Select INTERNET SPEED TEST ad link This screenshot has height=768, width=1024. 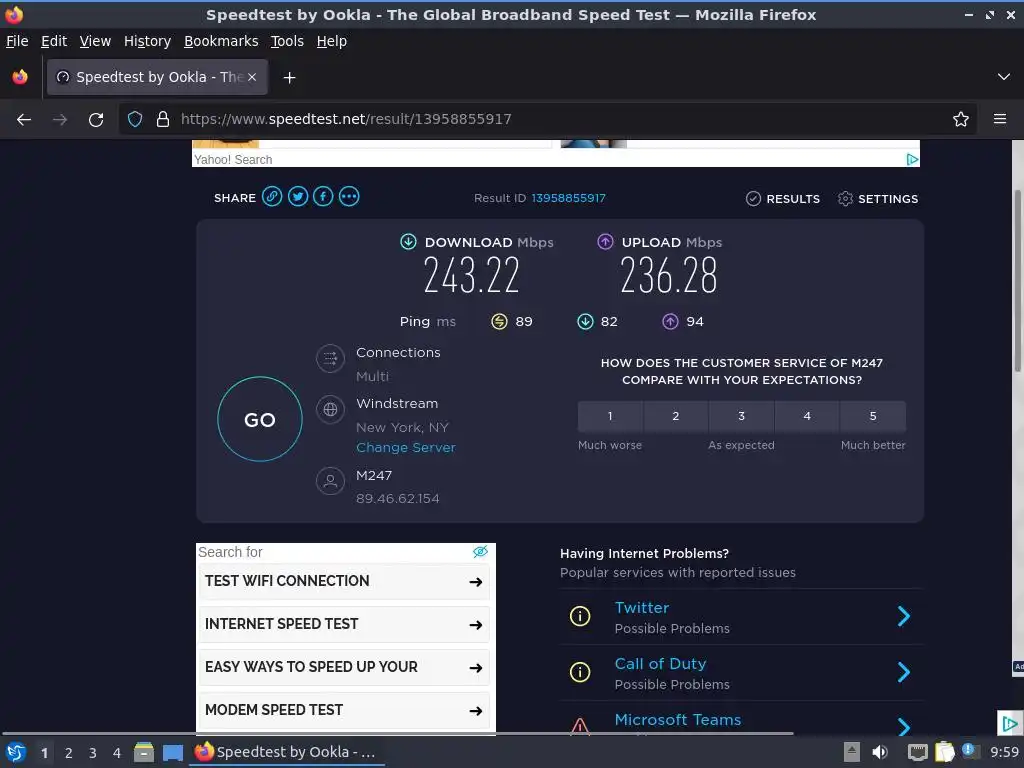[x=344, y=624]
